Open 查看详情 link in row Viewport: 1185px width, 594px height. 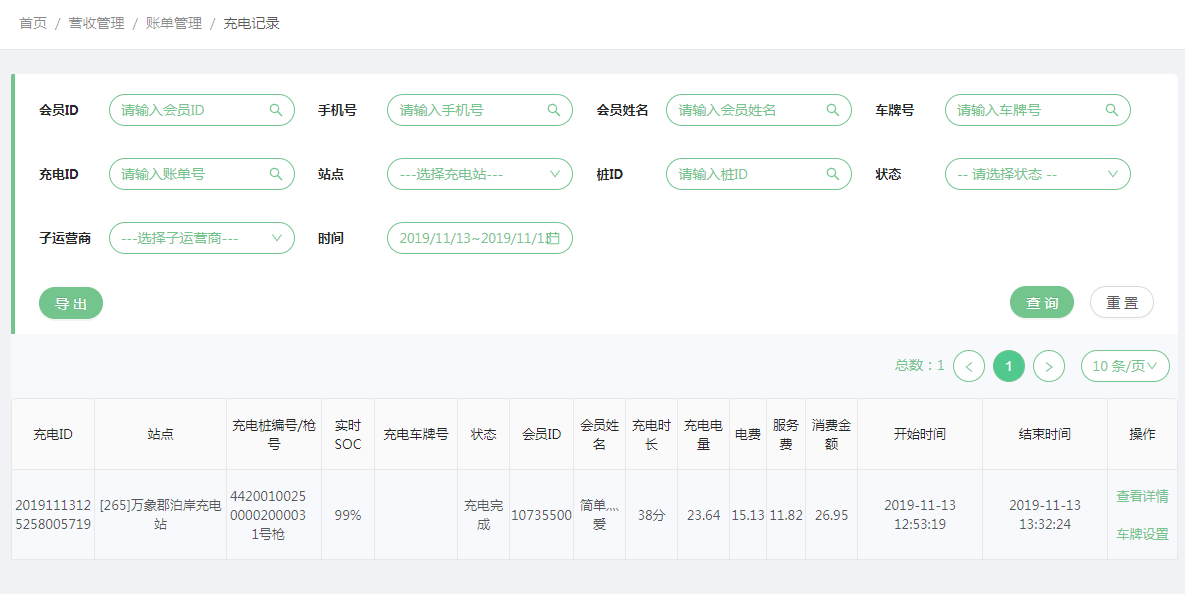coord(1142,497)
